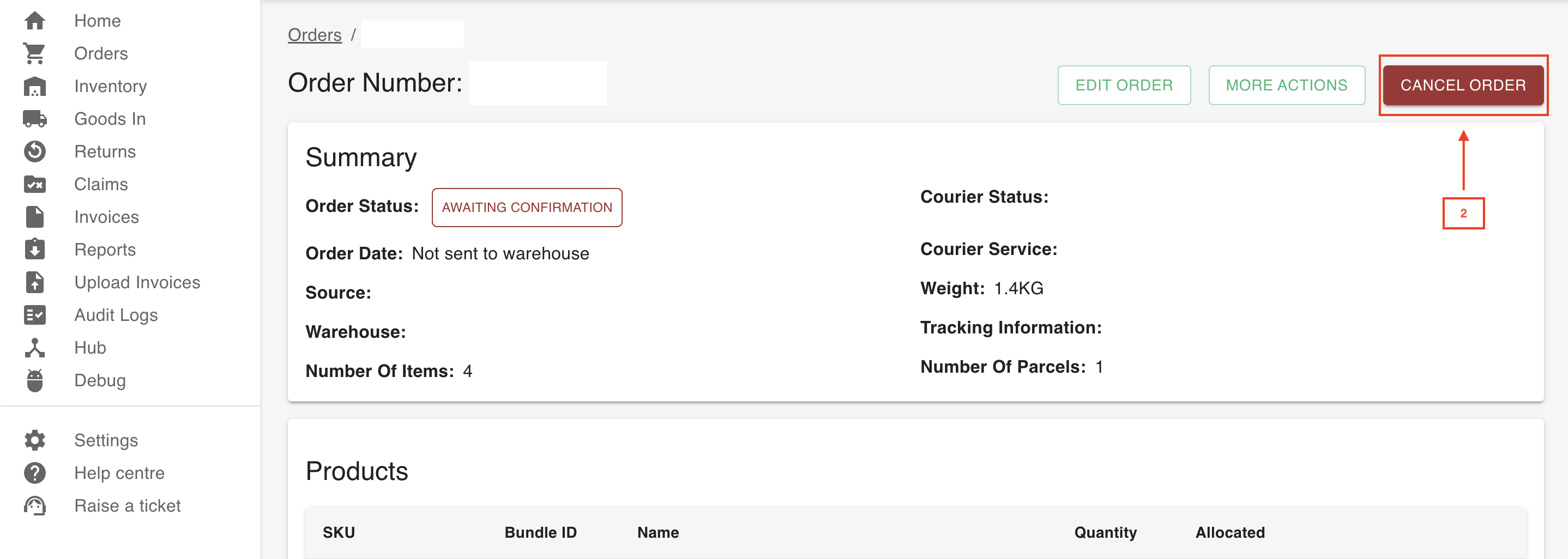Click the Reports clipboard icon
Screen dimensions: 1568x559
point(35,250)
